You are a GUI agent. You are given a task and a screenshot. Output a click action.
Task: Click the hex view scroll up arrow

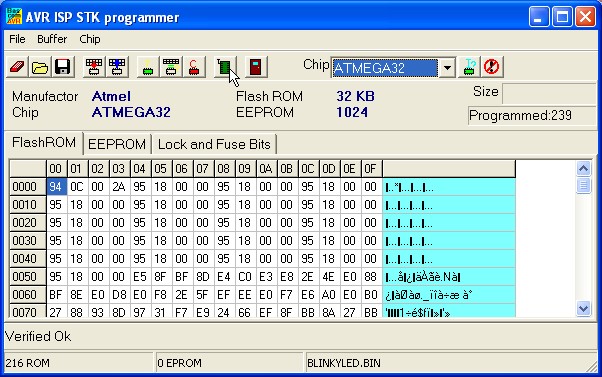click(583, 169)
